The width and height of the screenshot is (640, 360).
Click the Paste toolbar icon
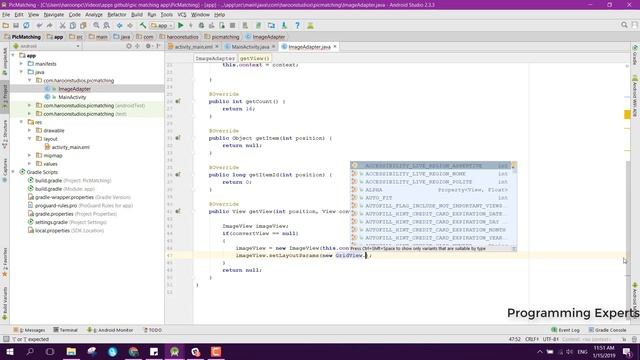(x=83, y=25)
